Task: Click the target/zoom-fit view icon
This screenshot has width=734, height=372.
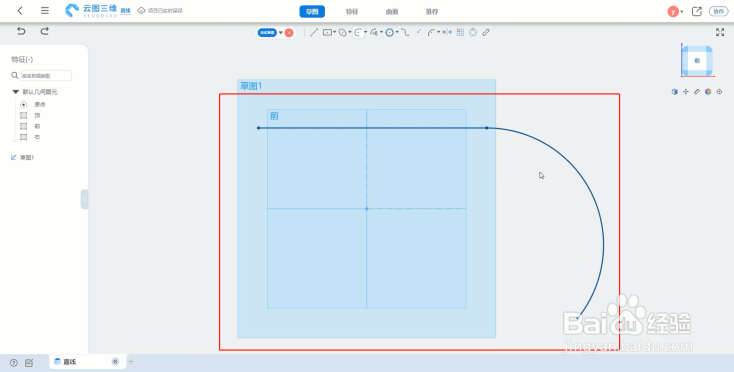Action: (x=719, y=92)
